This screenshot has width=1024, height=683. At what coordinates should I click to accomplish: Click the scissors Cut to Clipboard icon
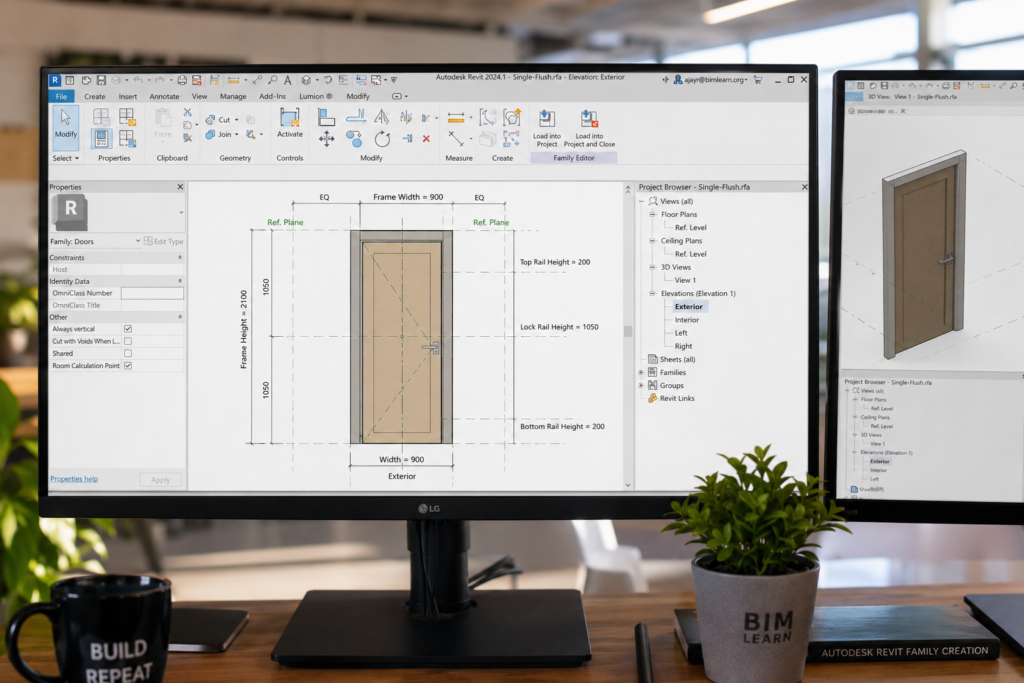click(x=187, y=112)
